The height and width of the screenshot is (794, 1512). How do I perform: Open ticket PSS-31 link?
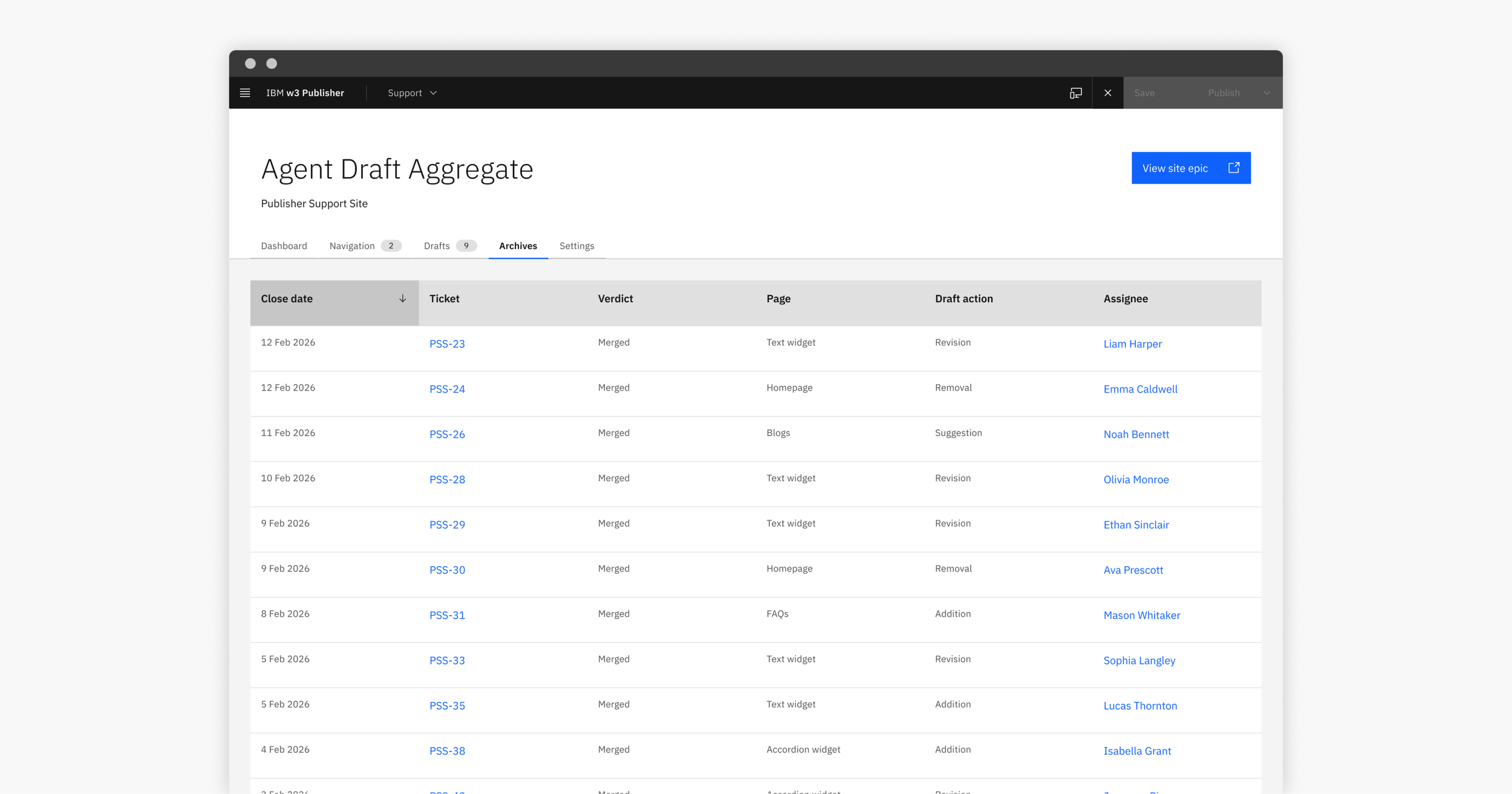coord(447,615)
